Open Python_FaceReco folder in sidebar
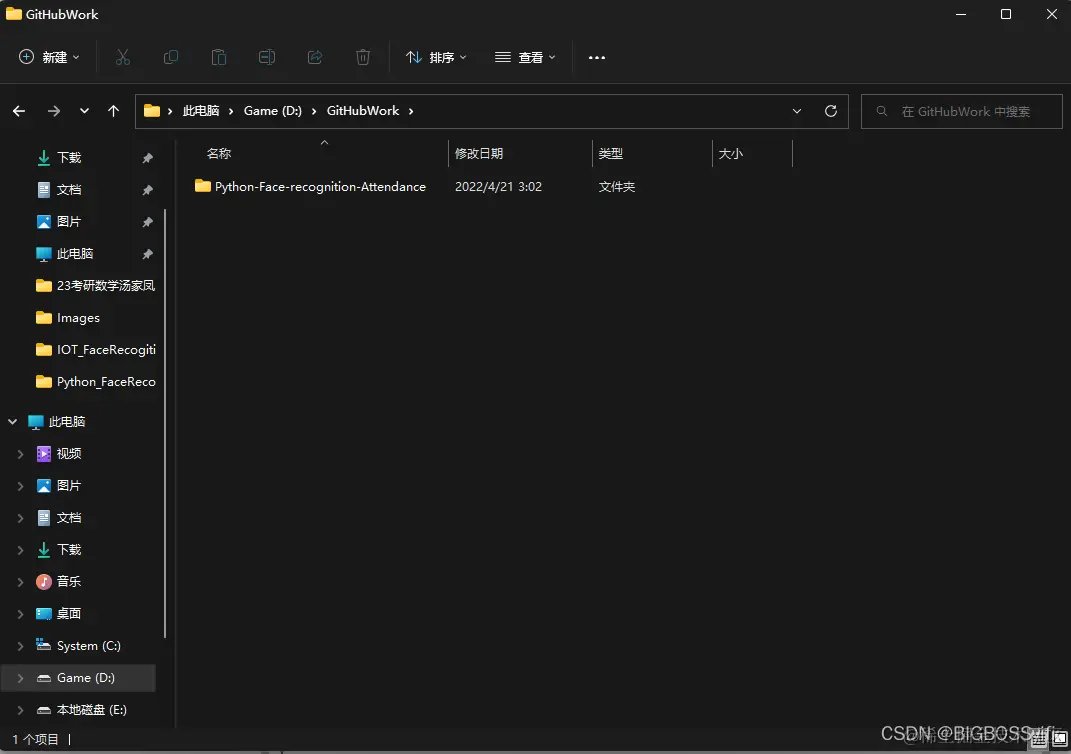The width and height of the screenshot is (1071, 754). (x=95, y=382)
